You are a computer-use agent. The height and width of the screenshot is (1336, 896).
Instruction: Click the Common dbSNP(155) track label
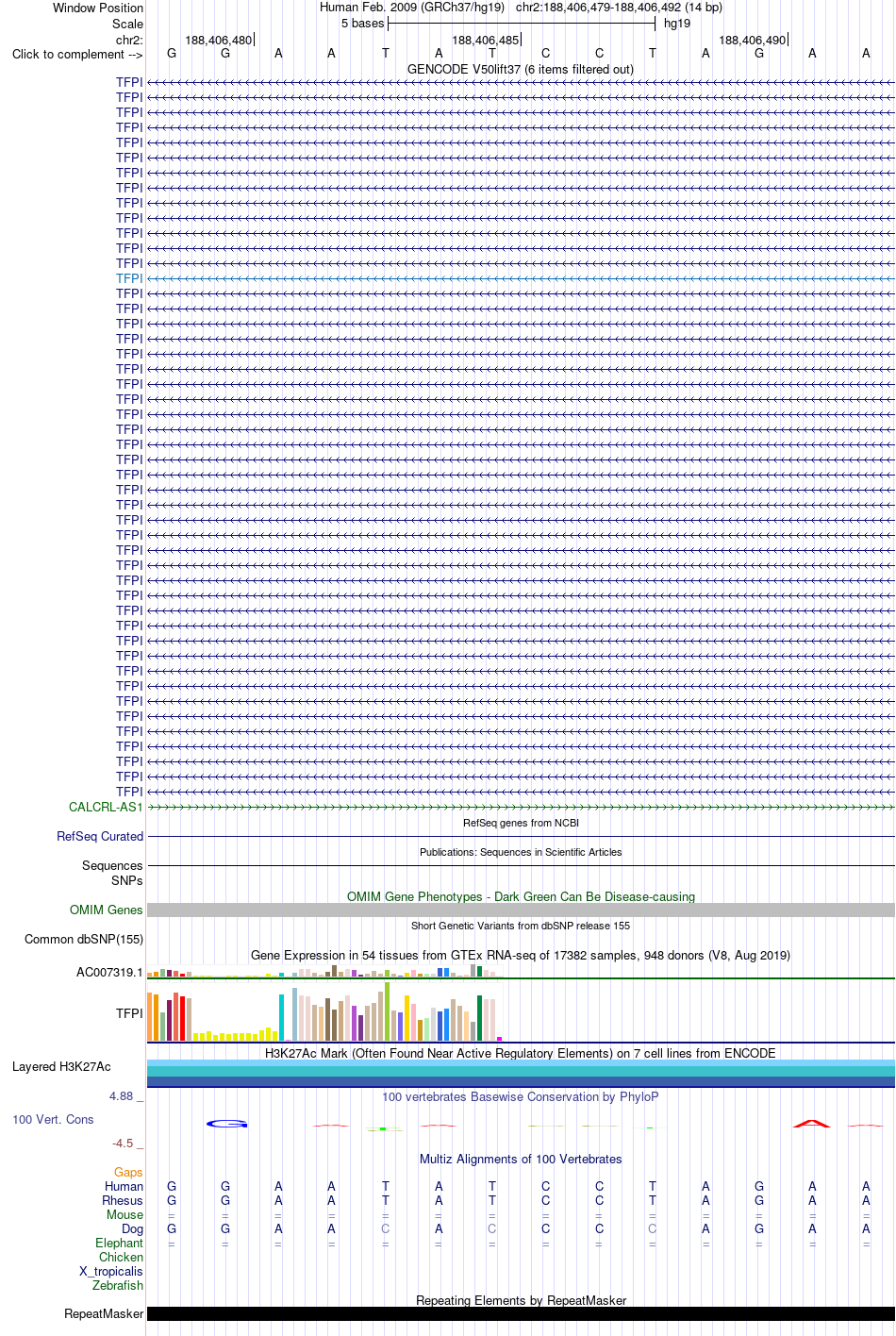(x=84, y=939)
